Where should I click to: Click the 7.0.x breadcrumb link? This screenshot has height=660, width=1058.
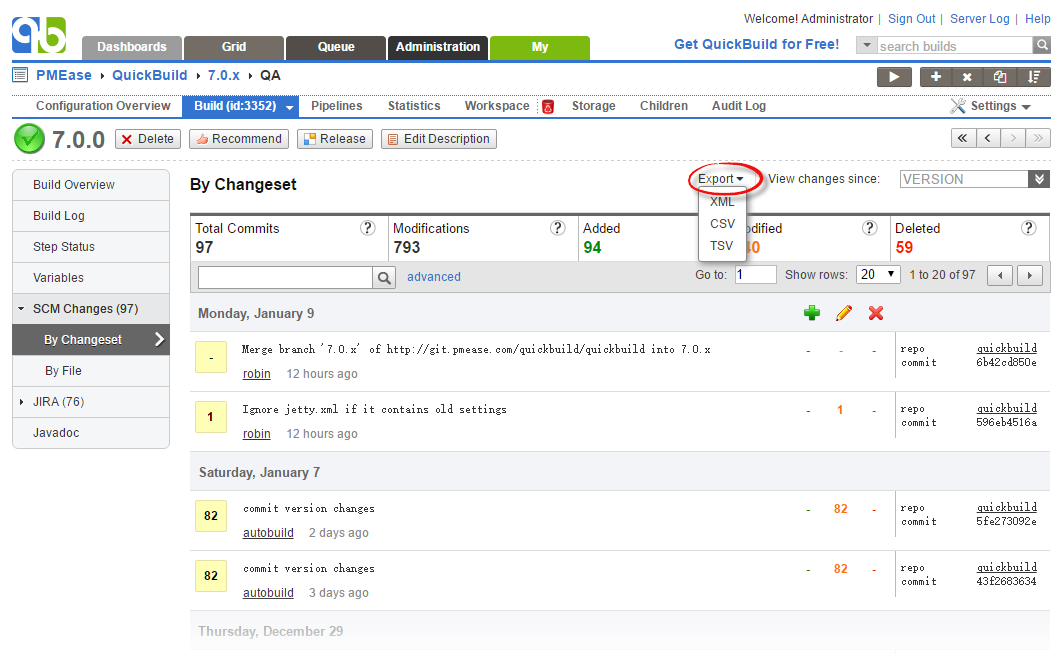click(x=223, y=75)
